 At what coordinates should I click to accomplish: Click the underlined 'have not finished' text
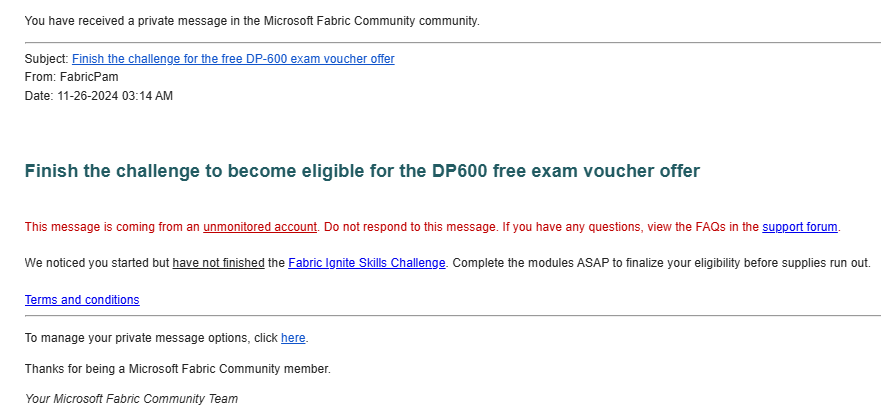[219, 263]
